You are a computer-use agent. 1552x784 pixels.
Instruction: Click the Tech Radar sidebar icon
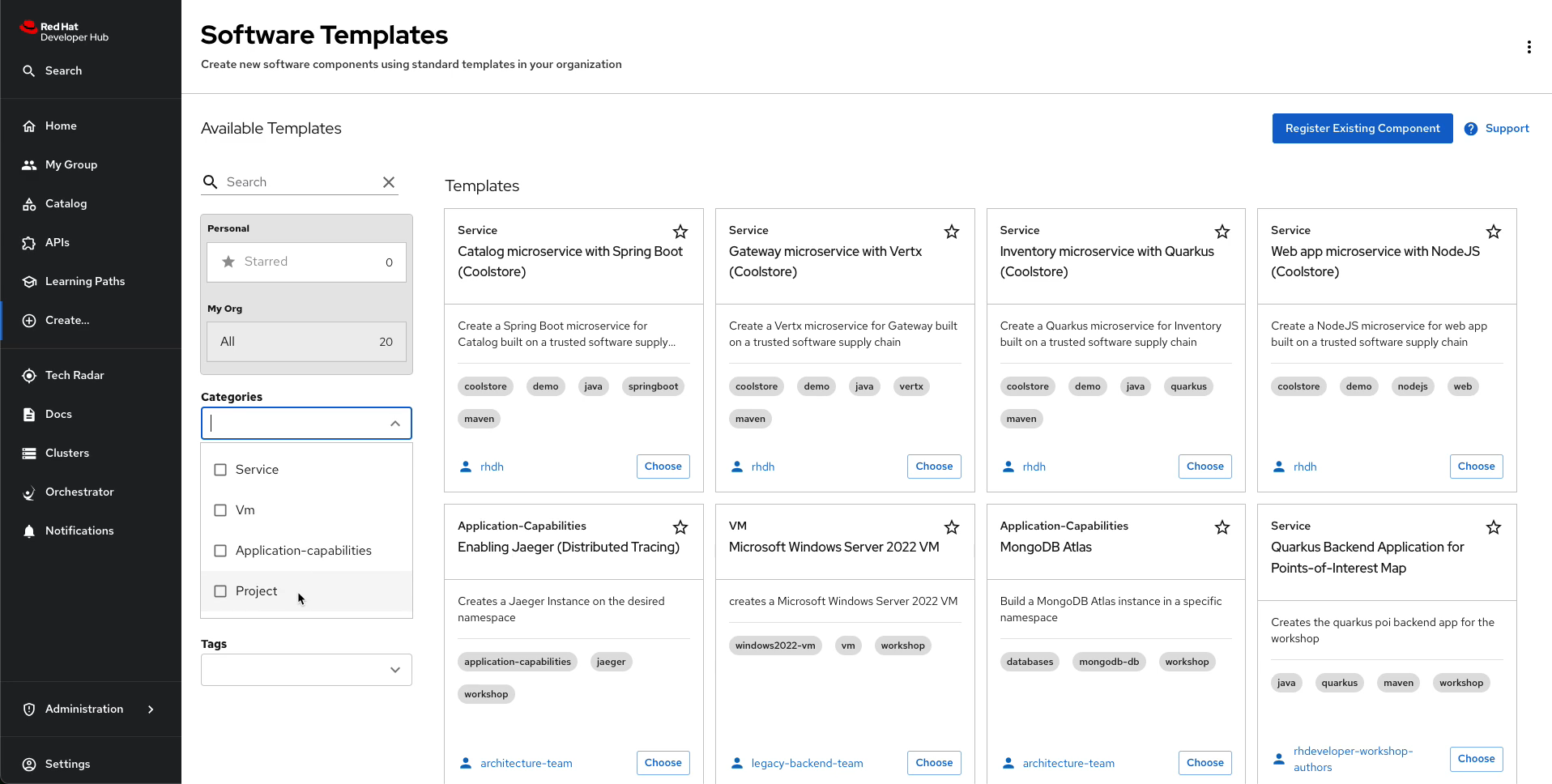click(29, 375)
